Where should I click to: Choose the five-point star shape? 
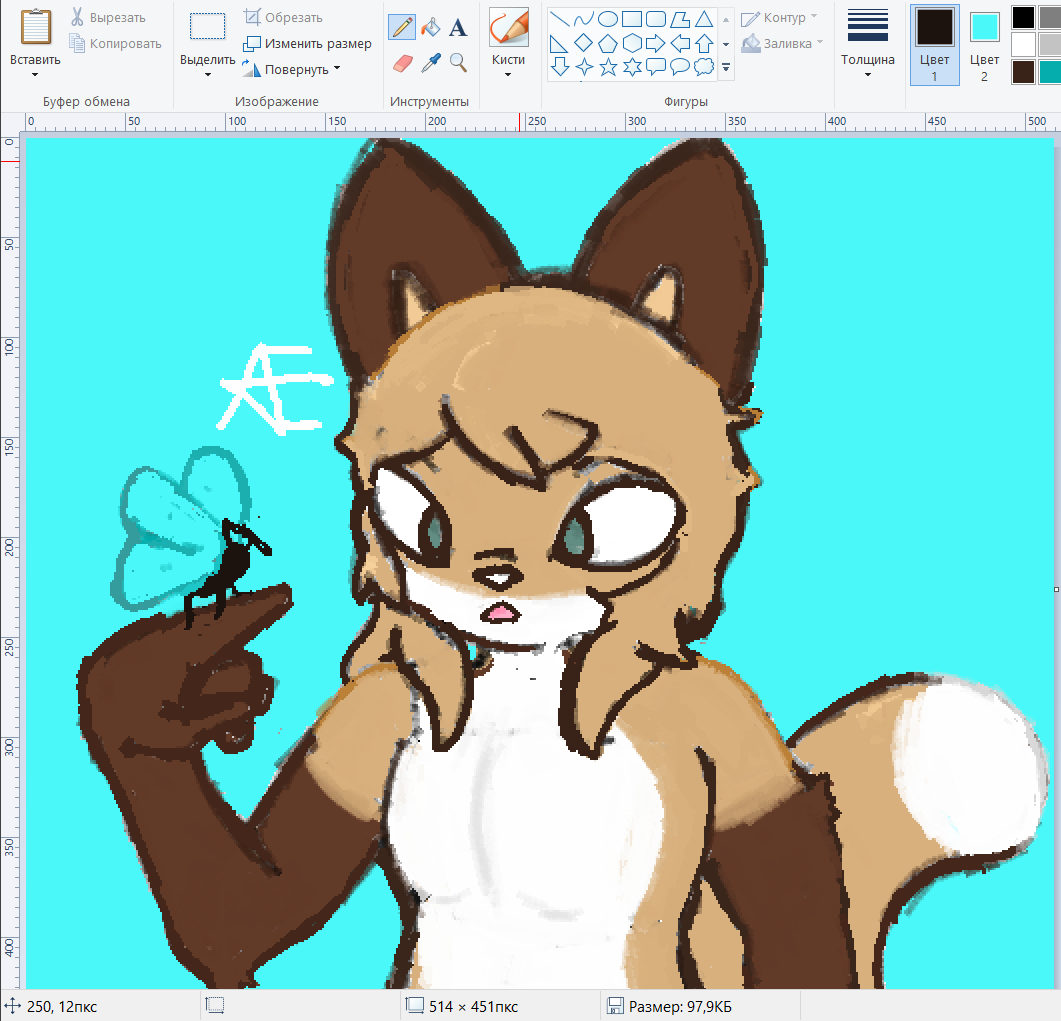point(609,67)
